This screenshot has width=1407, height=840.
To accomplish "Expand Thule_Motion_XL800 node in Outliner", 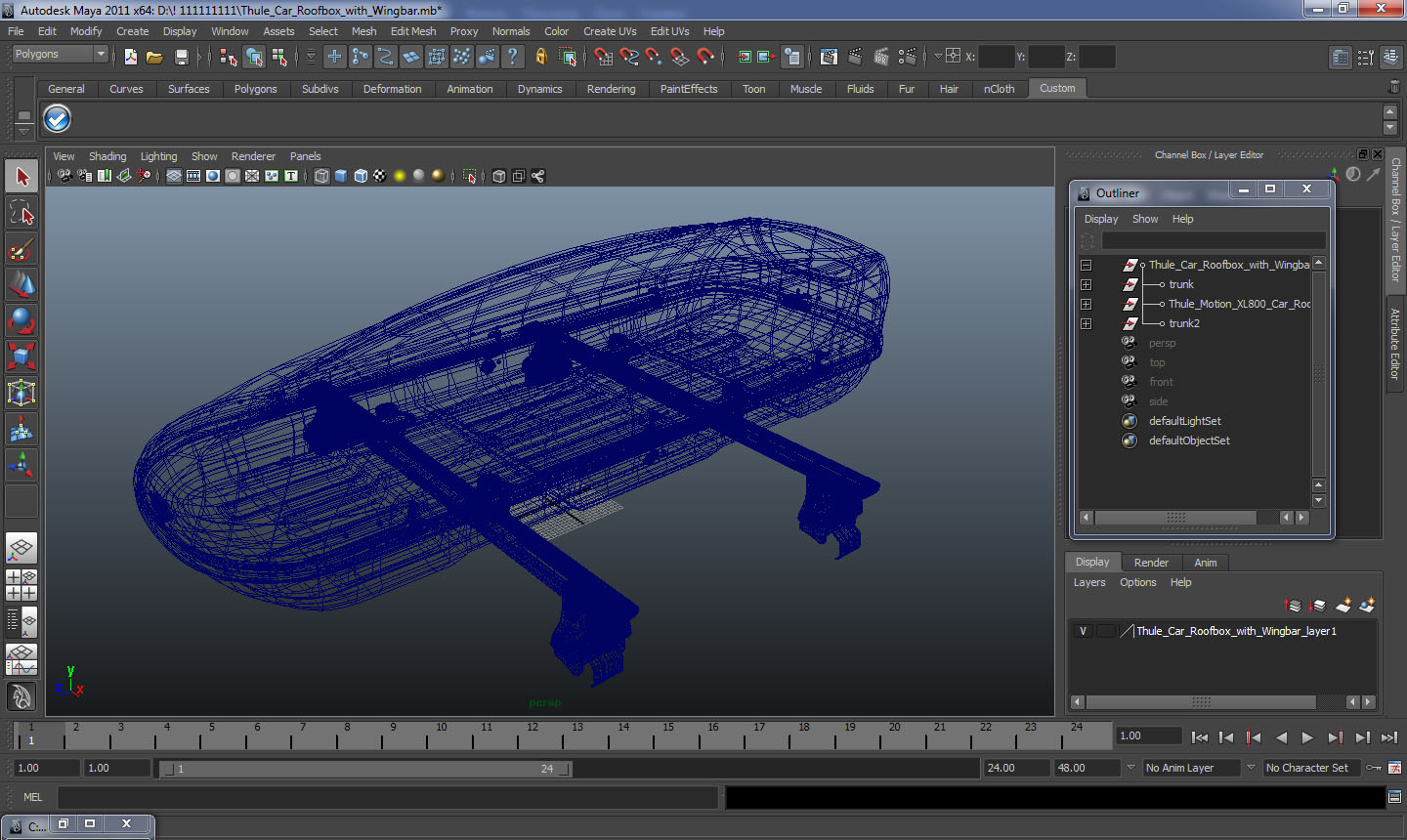I will coord(1086,304).
